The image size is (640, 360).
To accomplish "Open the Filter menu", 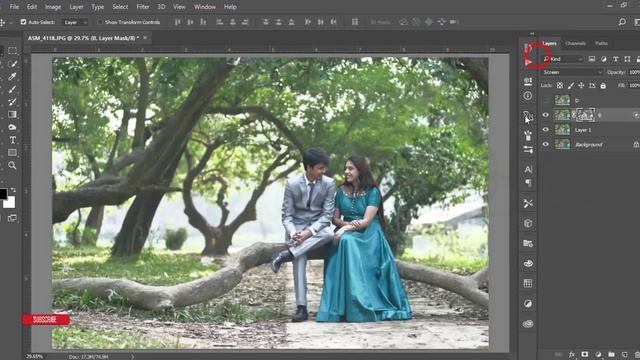I will click(143, 7).
